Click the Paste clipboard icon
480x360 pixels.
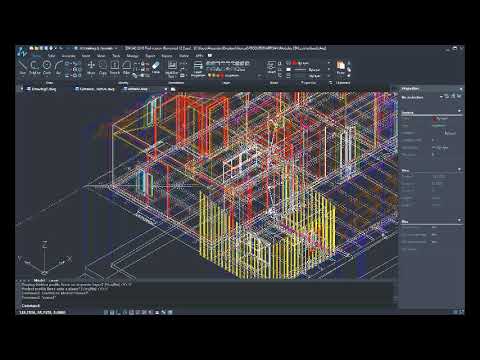[340, 68]
